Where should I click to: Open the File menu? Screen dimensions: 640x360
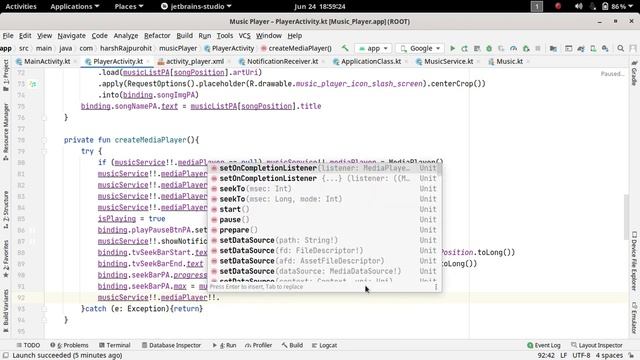8,36
